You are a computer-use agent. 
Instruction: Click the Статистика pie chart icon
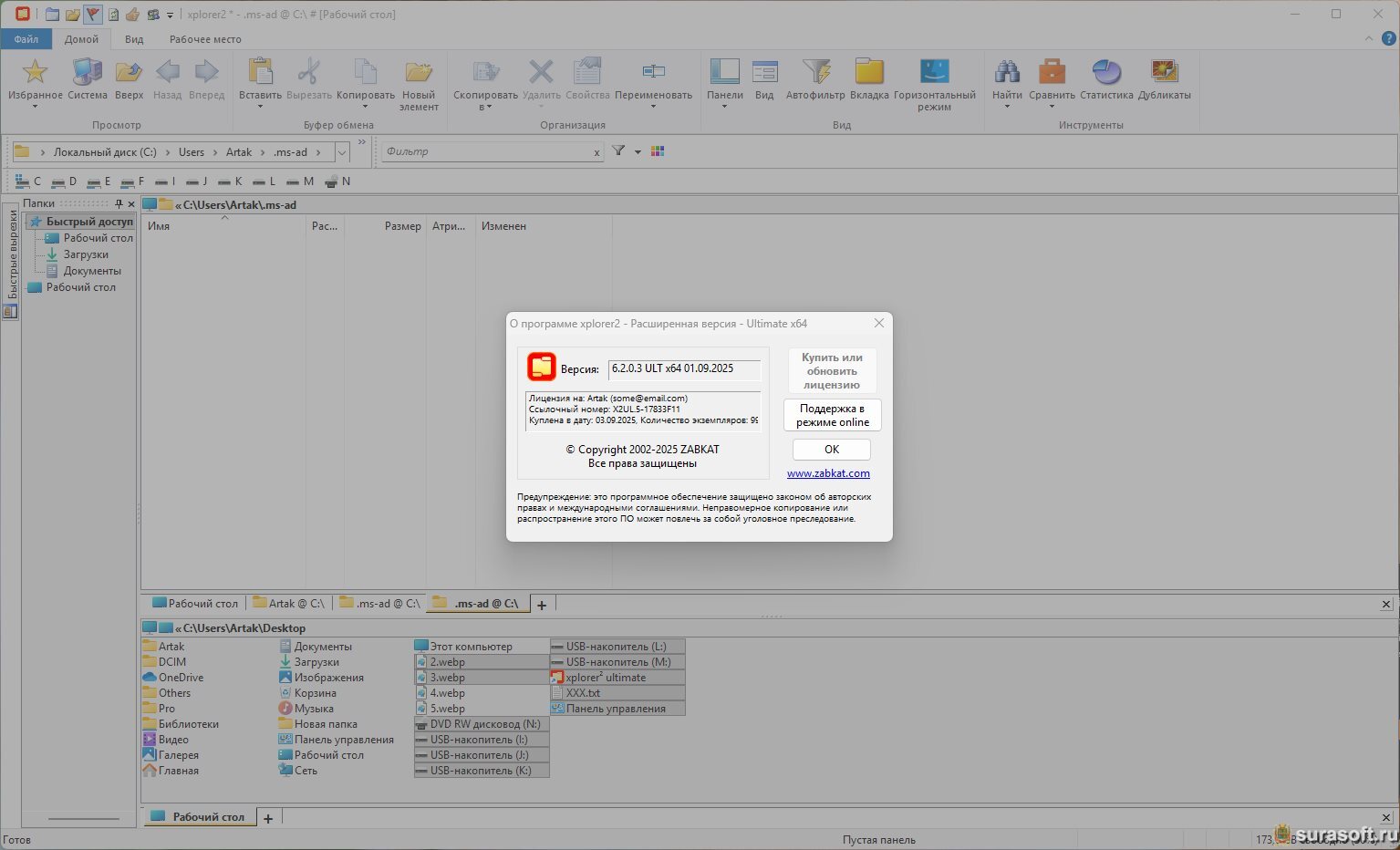click(1106, 72)
